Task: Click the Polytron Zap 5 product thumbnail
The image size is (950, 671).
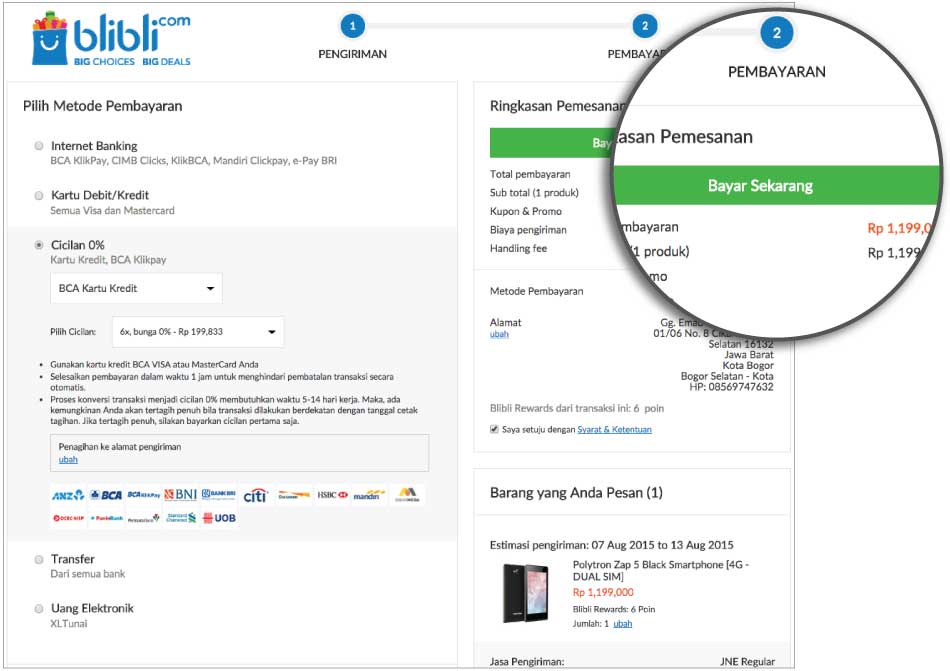Action: (x=526, y=593)
